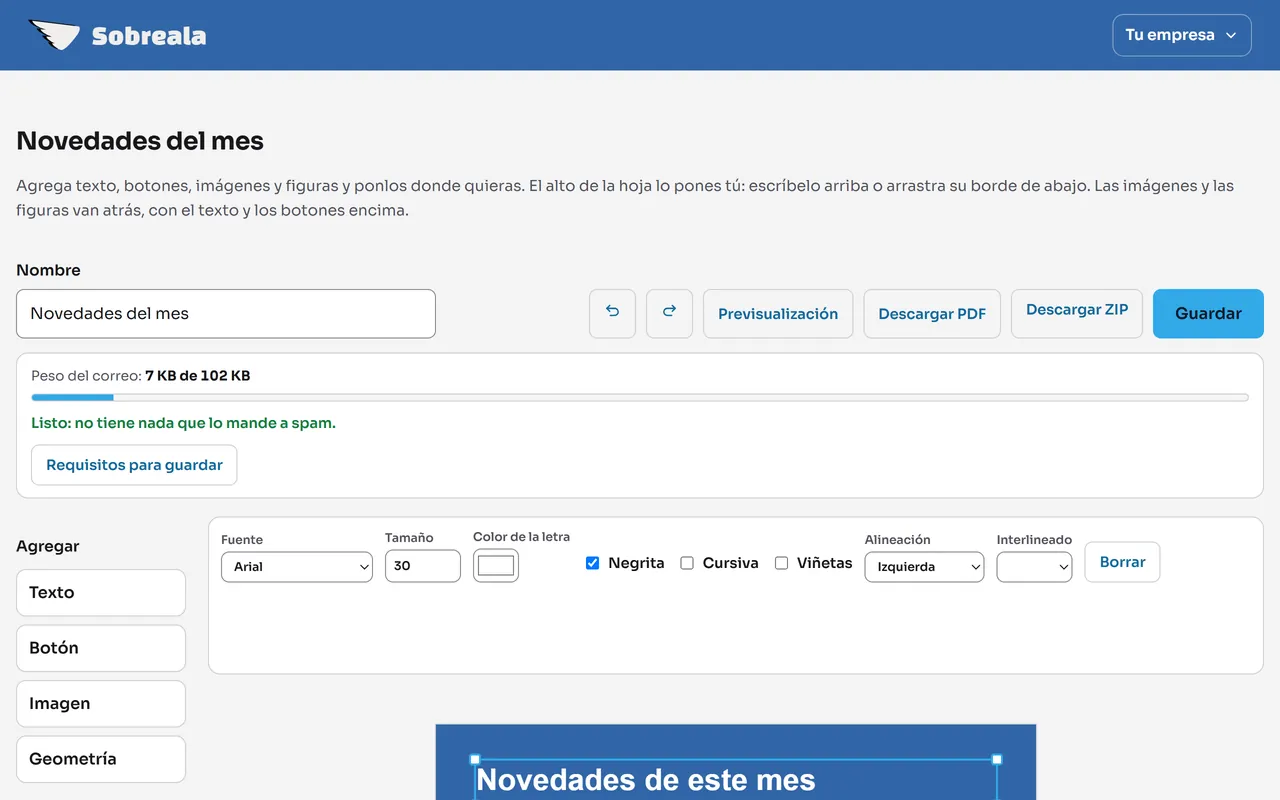The width and height of the screenshot is (1280, 800).
Task: Add a Texto element
Action: point(101,592)
